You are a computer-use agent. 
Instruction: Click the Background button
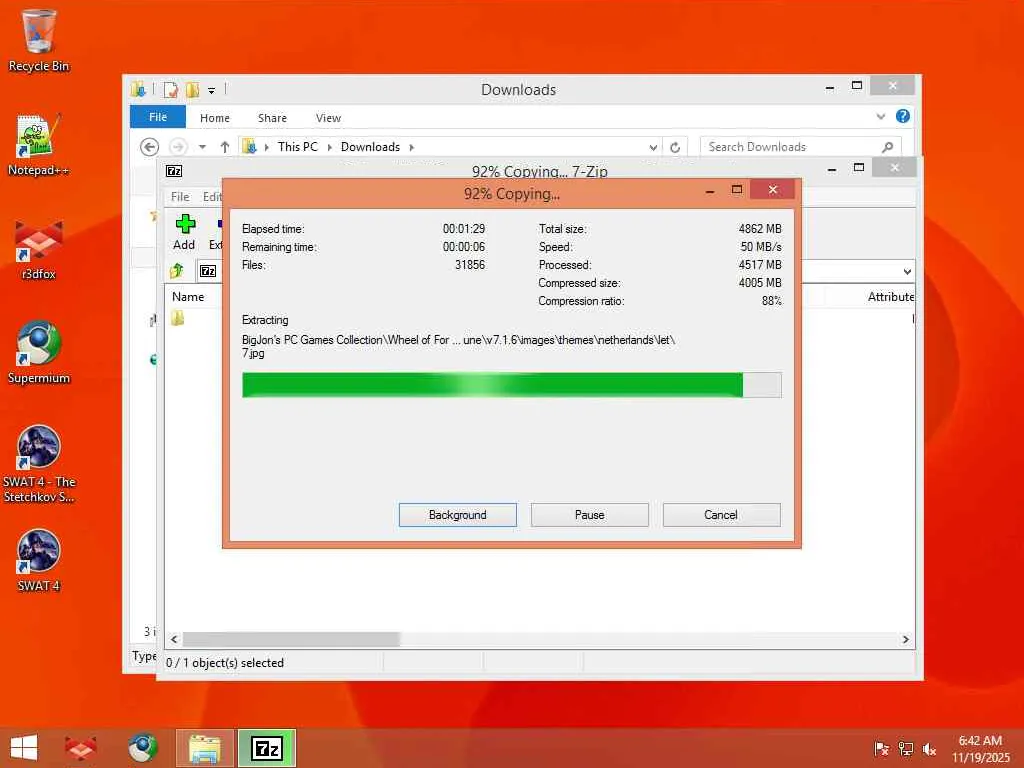coord(458,515)
